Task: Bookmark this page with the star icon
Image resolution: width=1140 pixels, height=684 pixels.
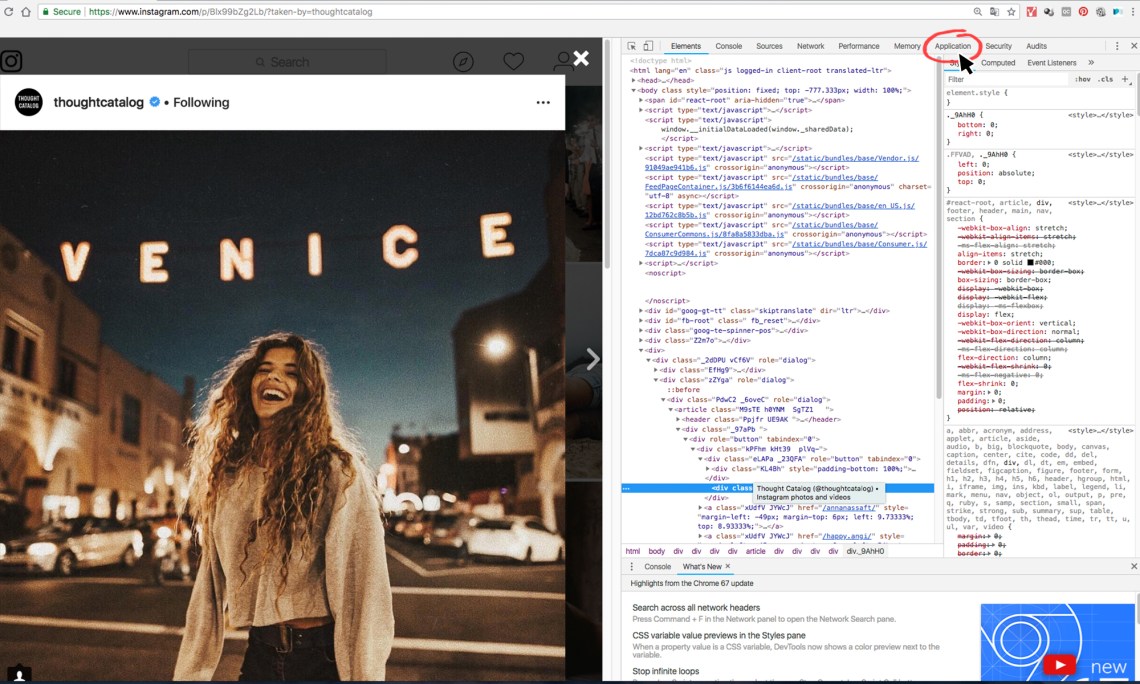Action: point(1011,12)
